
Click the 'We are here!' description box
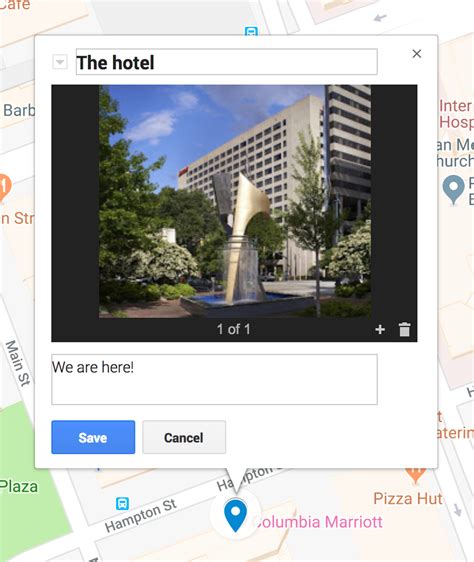pos(214,380)
